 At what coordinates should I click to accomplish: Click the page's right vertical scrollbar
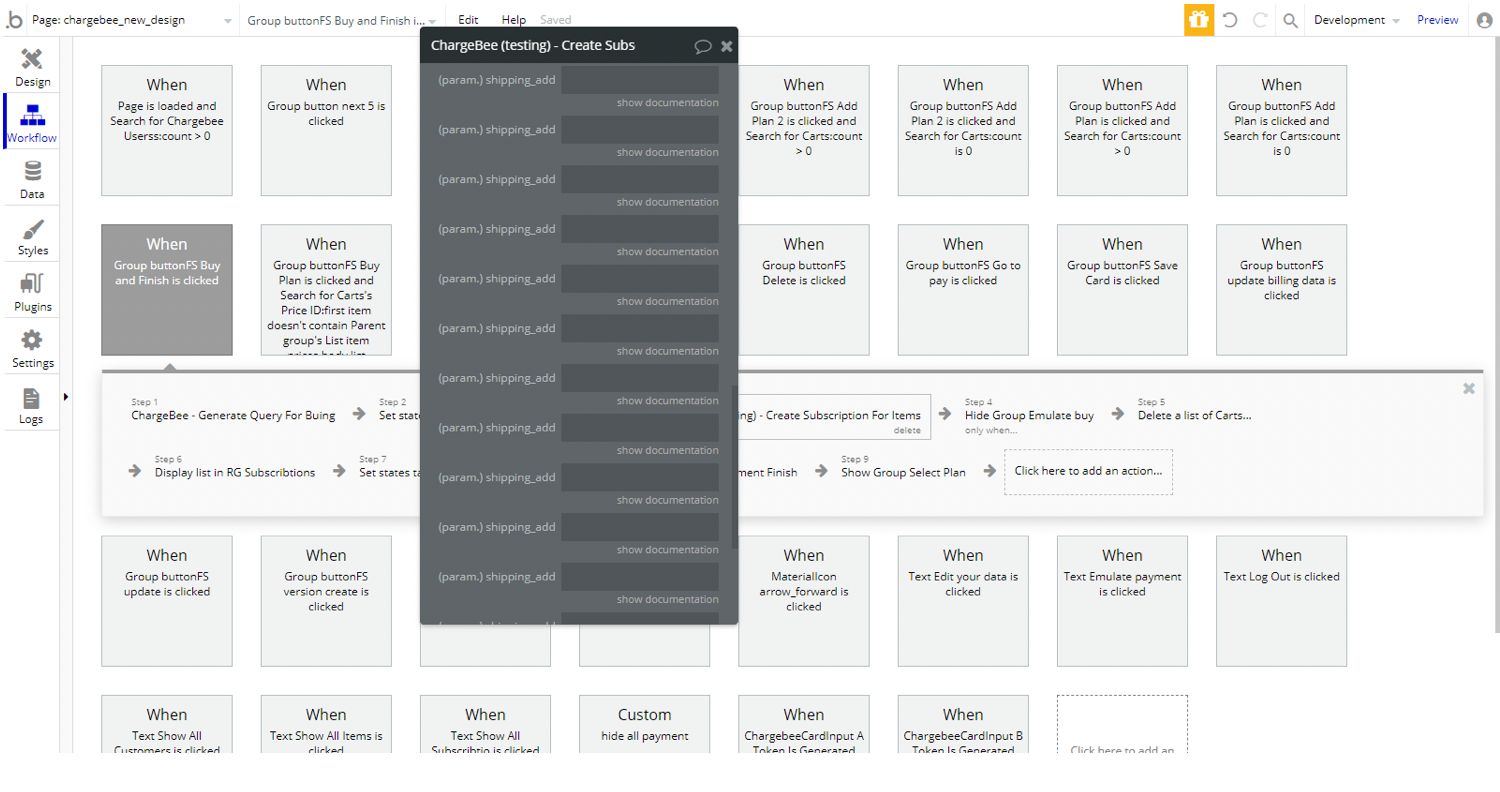pos(1496,335)
